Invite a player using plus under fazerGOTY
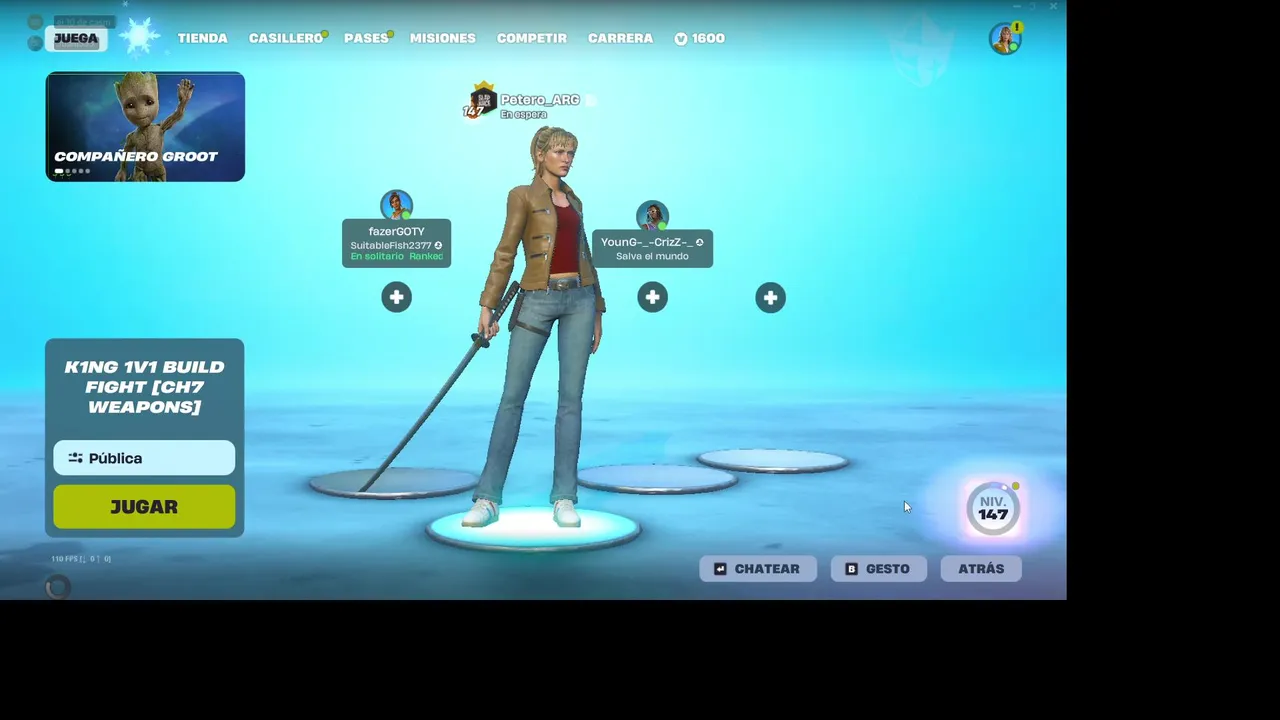 396,297
